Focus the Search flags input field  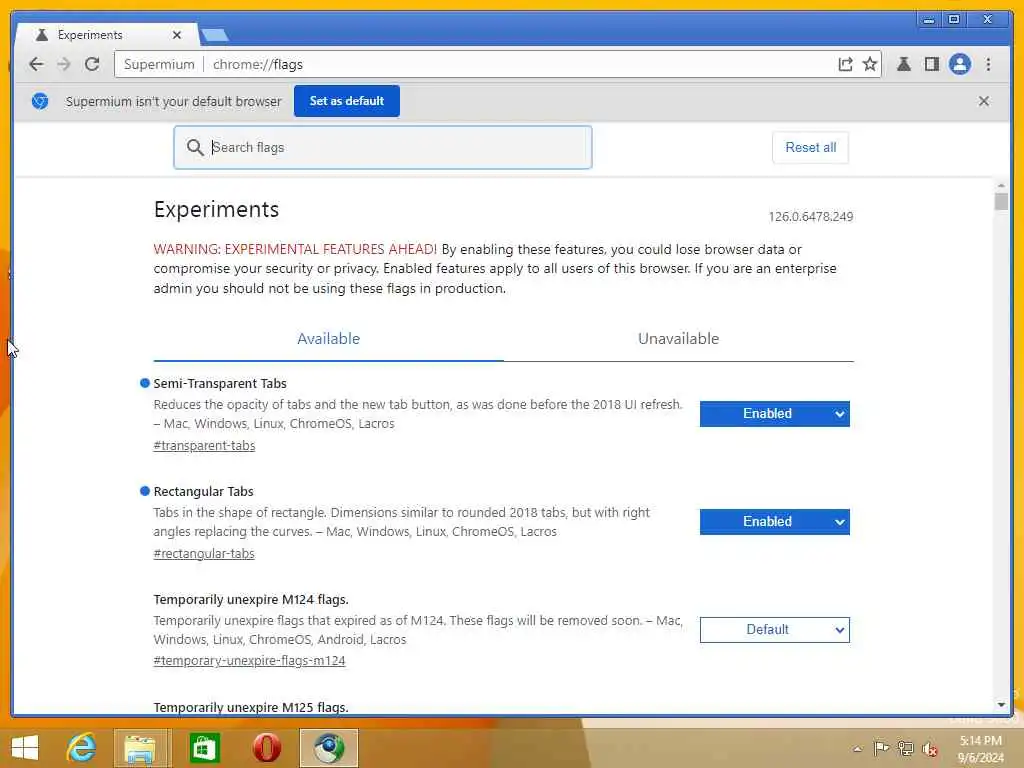[x=383, y=148]
